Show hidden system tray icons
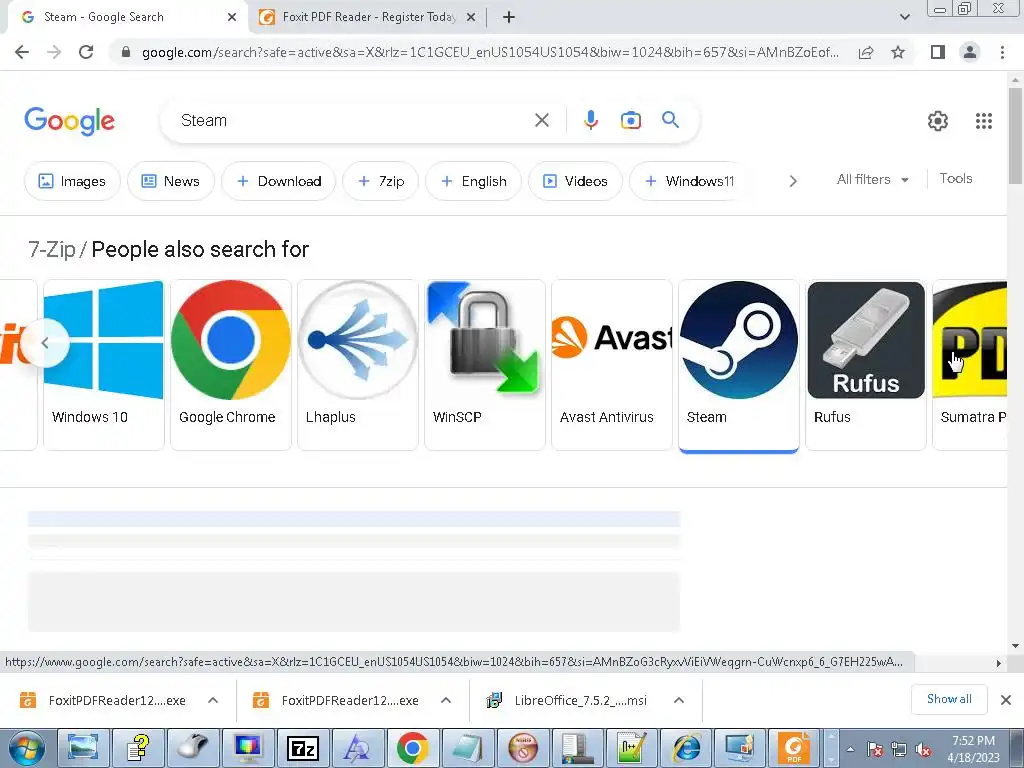The image size is (1024, 768). [850, 750]
